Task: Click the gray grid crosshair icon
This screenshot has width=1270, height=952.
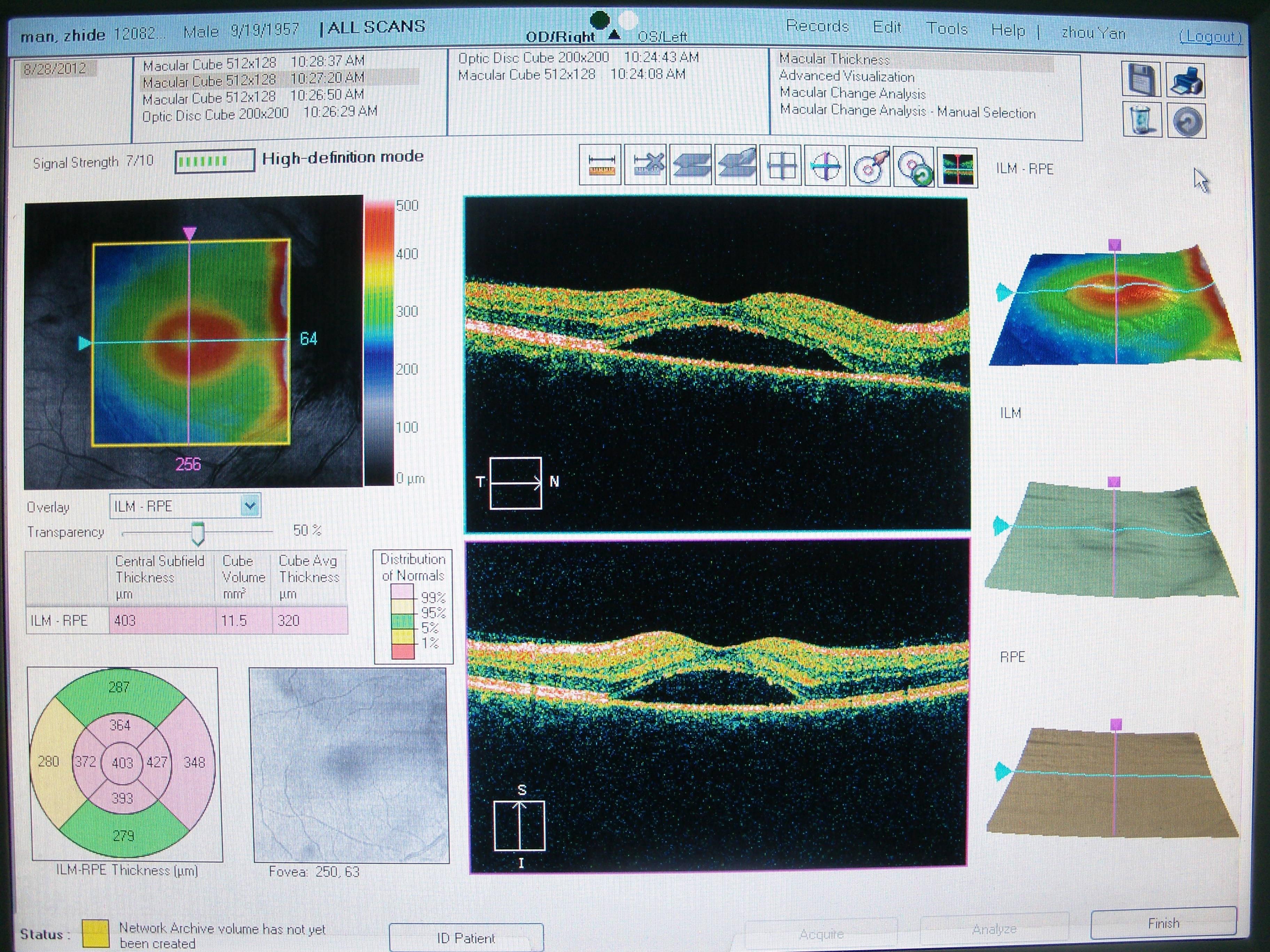Action: click(781, 166)
